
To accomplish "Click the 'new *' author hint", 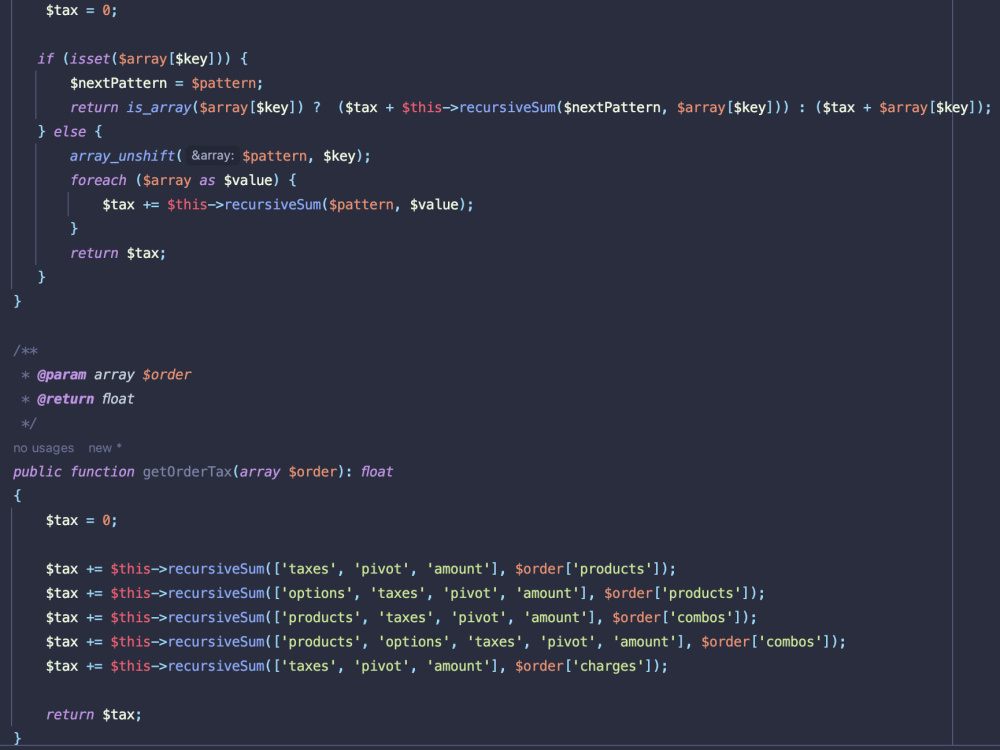I will [105, 448].
